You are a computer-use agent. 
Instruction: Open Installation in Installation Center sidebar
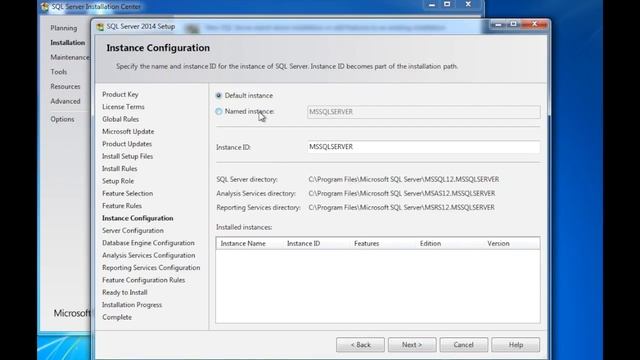click(68, 42)
